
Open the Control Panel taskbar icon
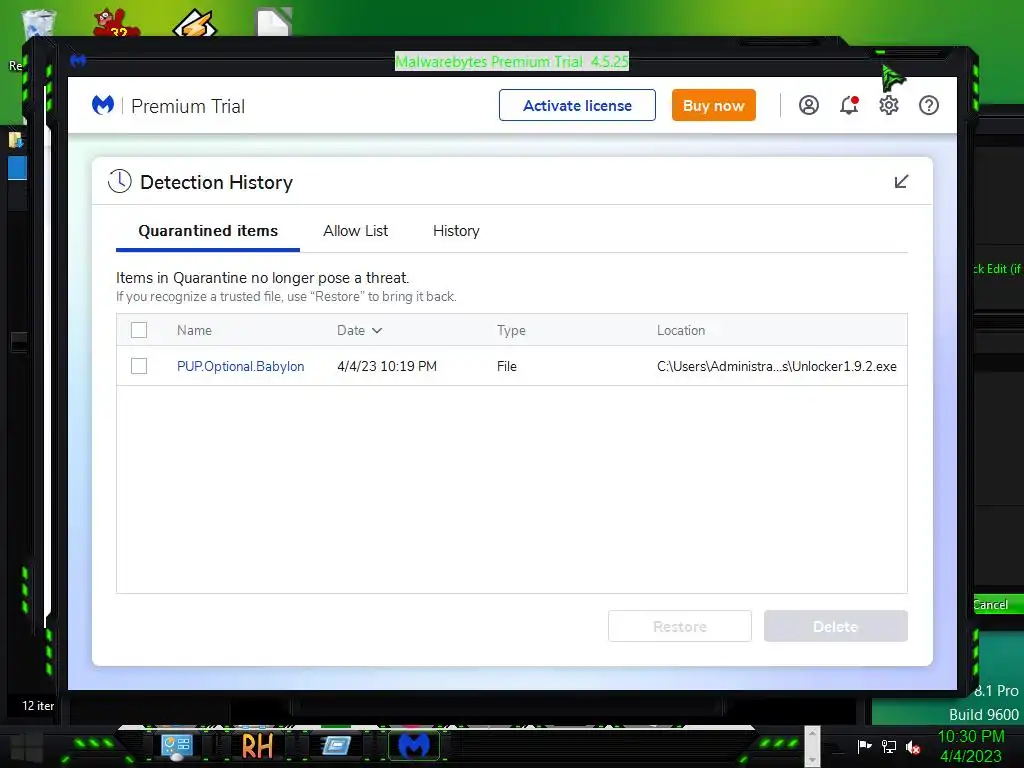click(x=176, y=746)
